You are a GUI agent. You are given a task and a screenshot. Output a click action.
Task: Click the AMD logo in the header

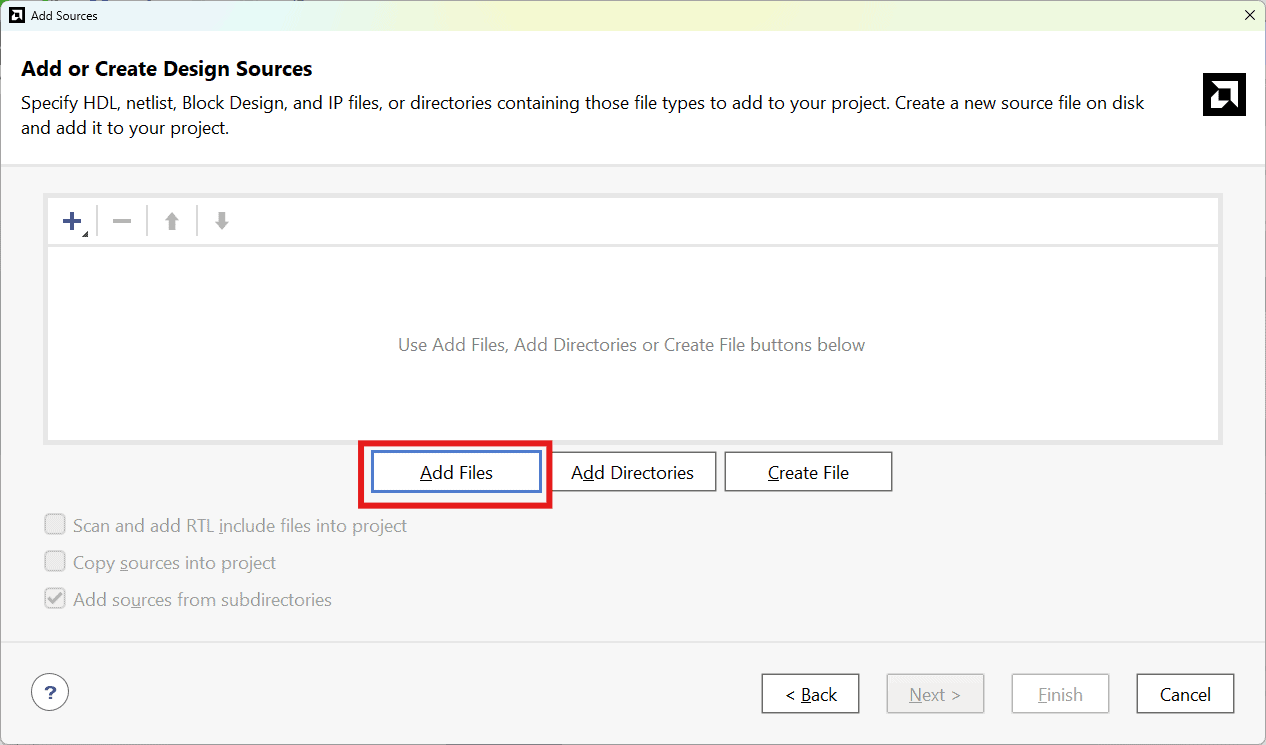1223,95
